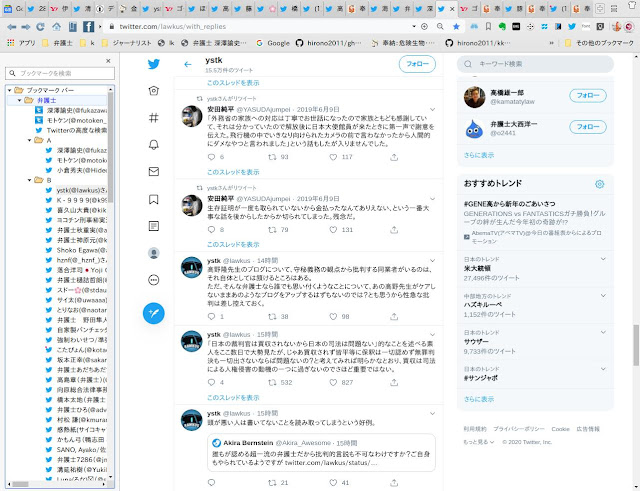Open Bookmarks icon in Twitter sidebar
Viewport: 640px width, 491px height.
[154, 199]
